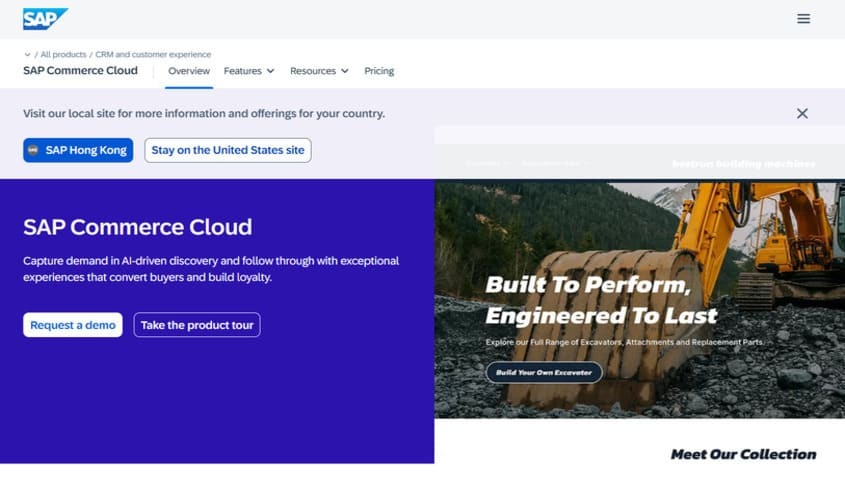This screenshot has height=480, width=845.
Task: Open the hamburger menu
Action: tap(804, 19)
